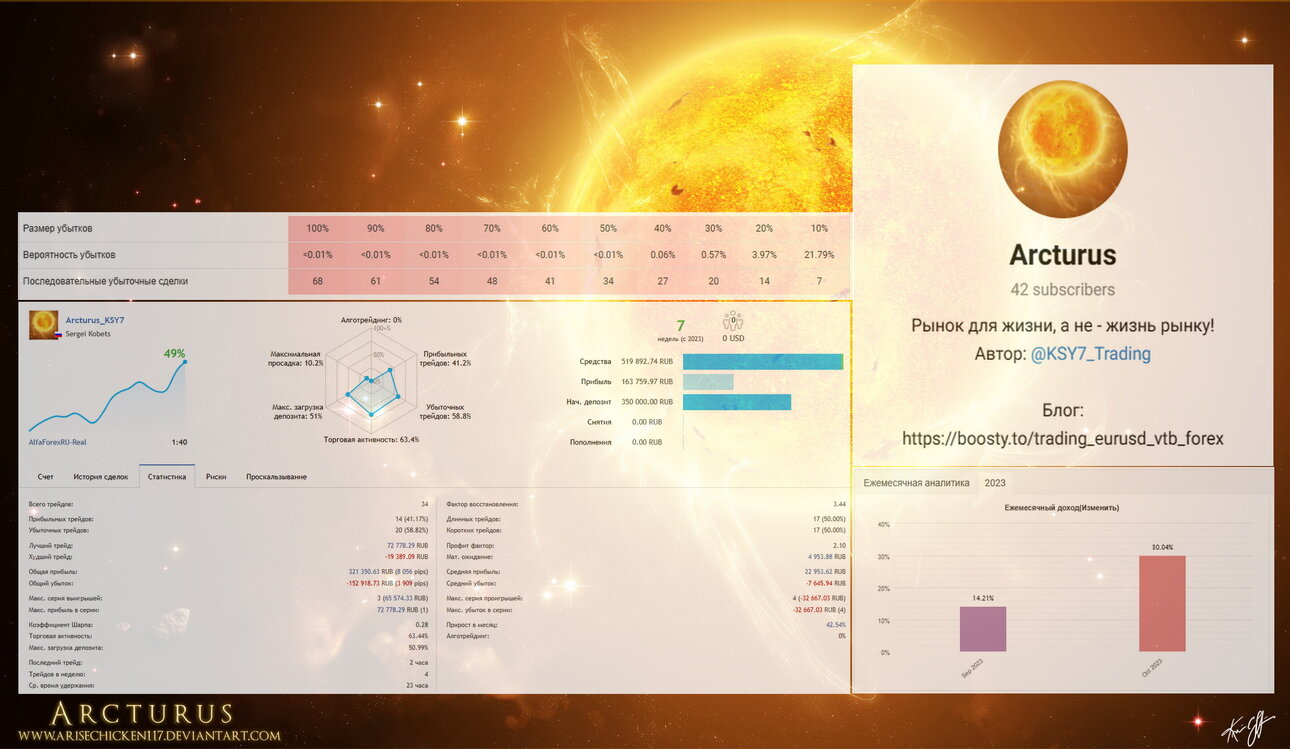1290x749 pixels.
Task: Click the subscribers icon above 0 USD
Action: pos(733,320)
